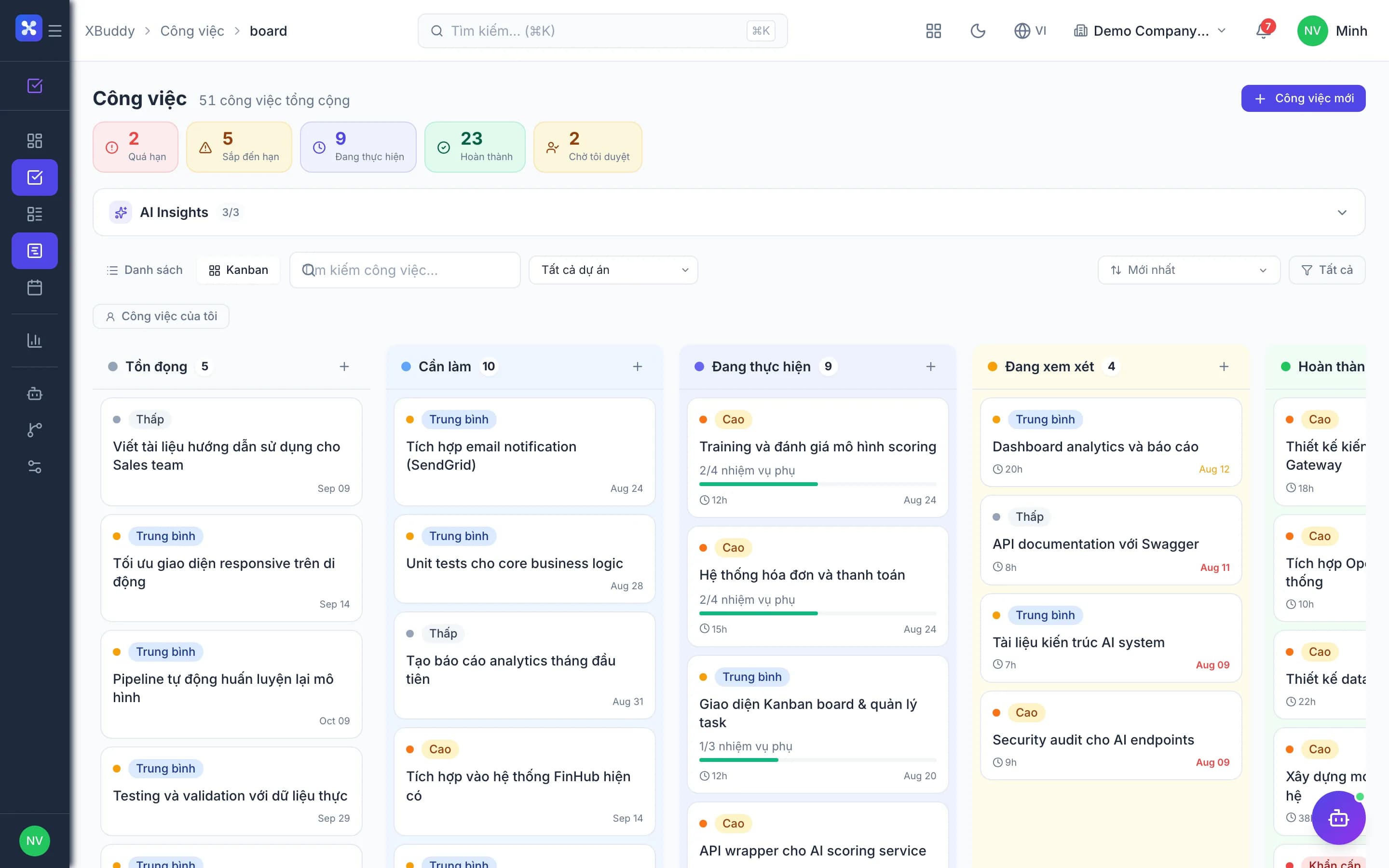The width and height of the screenshot is (1389, 868).
Task: Open Pipeline tự động huấn luyện card
Action: pos(231,684)
